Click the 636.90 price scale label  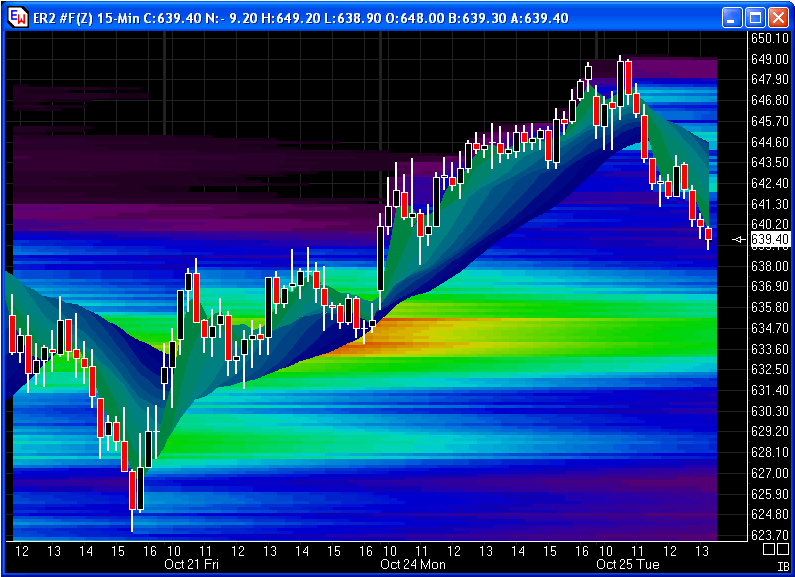click(770, 286)
